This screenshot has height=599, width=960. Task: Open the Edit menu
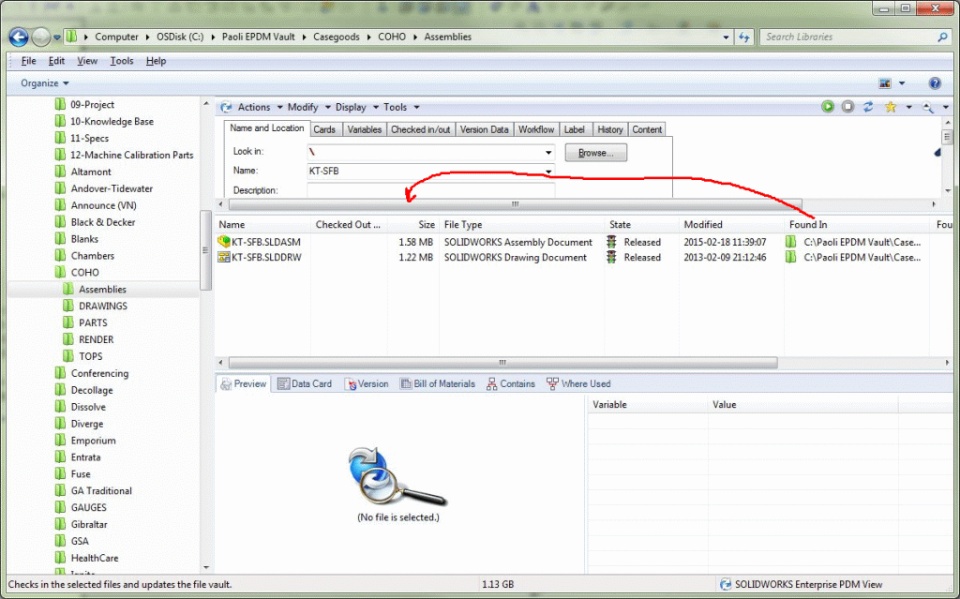[x=56, y=61]
